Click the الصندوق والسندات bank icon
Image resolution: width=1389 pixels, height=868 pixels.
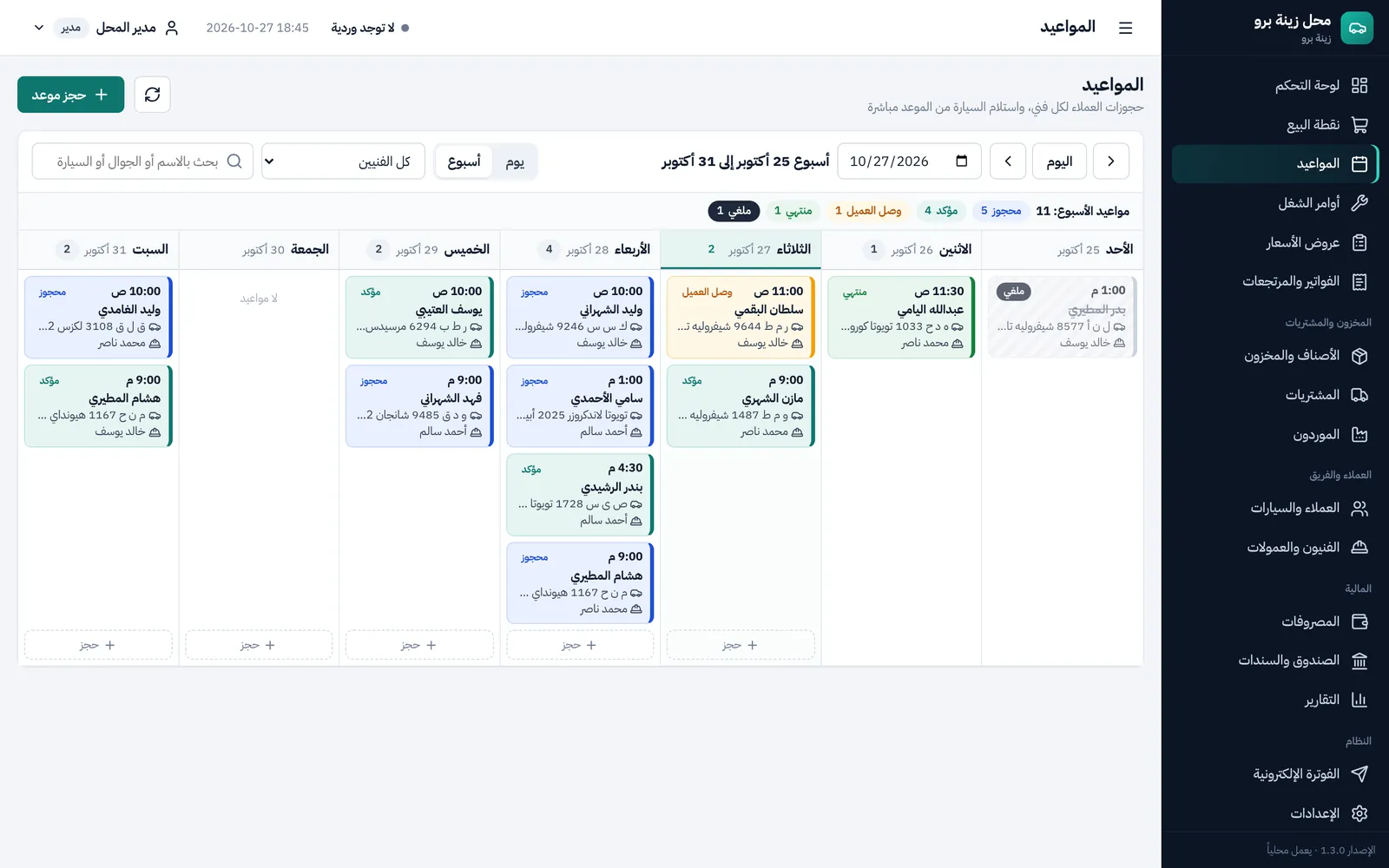[1359, 661]
